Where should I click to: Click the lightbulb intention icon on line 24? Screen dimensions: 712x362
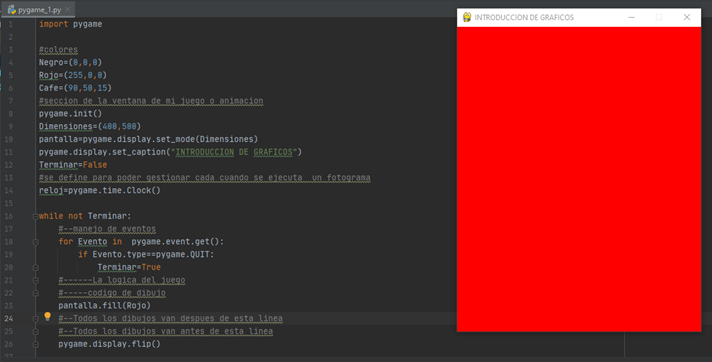[x=47, y=317]
